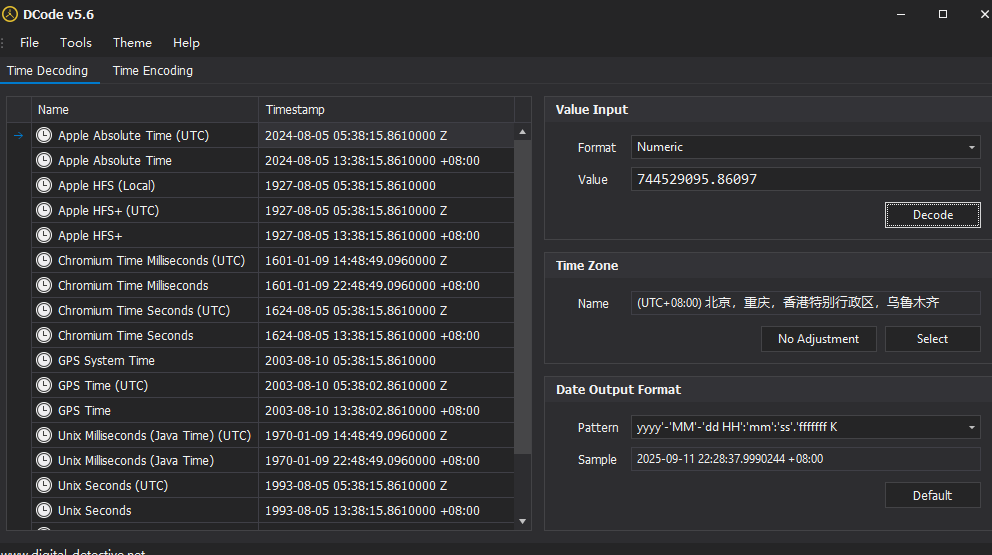Select timestamp 2024-08-05 05:38:15.8610000 Z
This screenshot has height=555, width=992.
click(x=386, y=135)
